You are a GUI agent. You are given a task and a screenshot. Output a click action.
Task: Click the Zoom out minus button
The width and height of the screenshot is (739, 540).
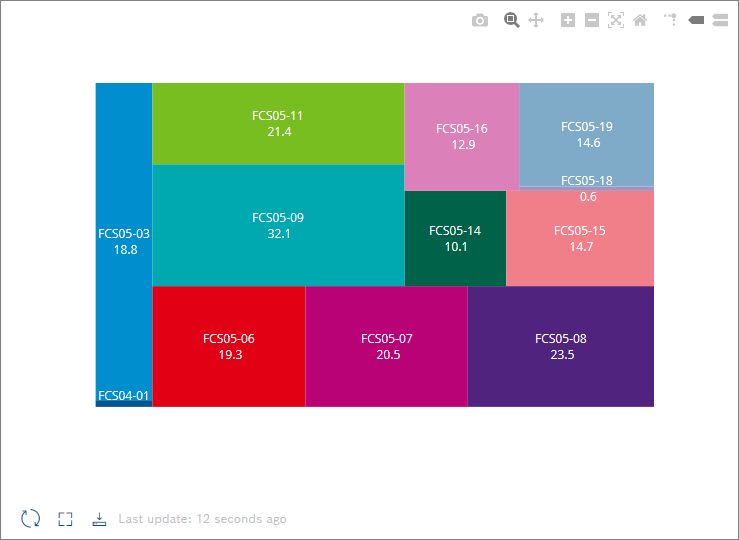coord(591,20)
